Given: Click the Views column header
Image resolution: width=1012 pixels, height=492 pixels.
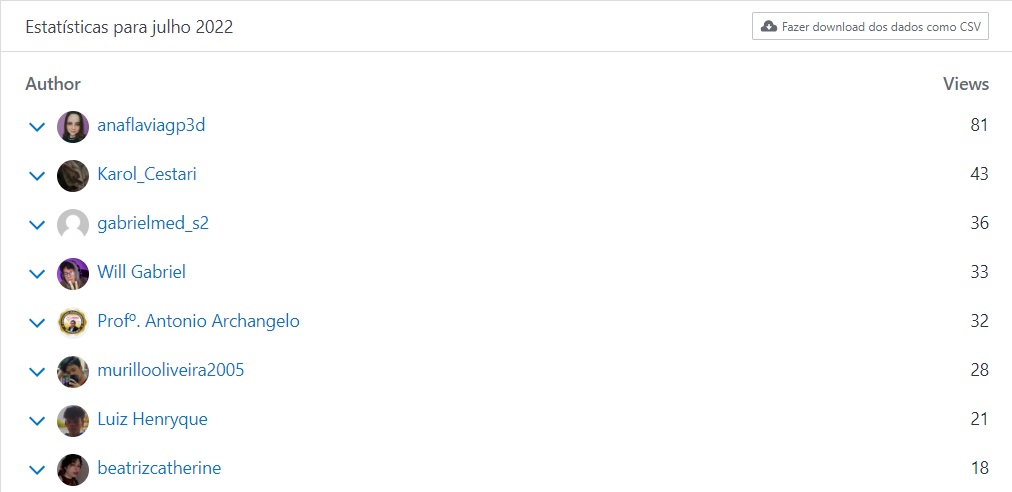Looking at the screenshot, I should 965,84.
